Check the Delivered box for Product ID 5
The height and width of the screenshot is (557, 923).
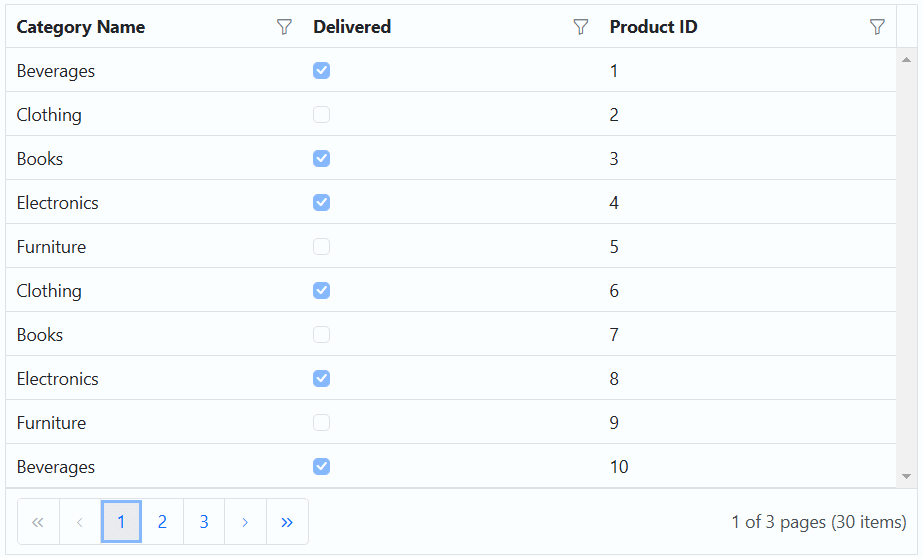[321, 247]
